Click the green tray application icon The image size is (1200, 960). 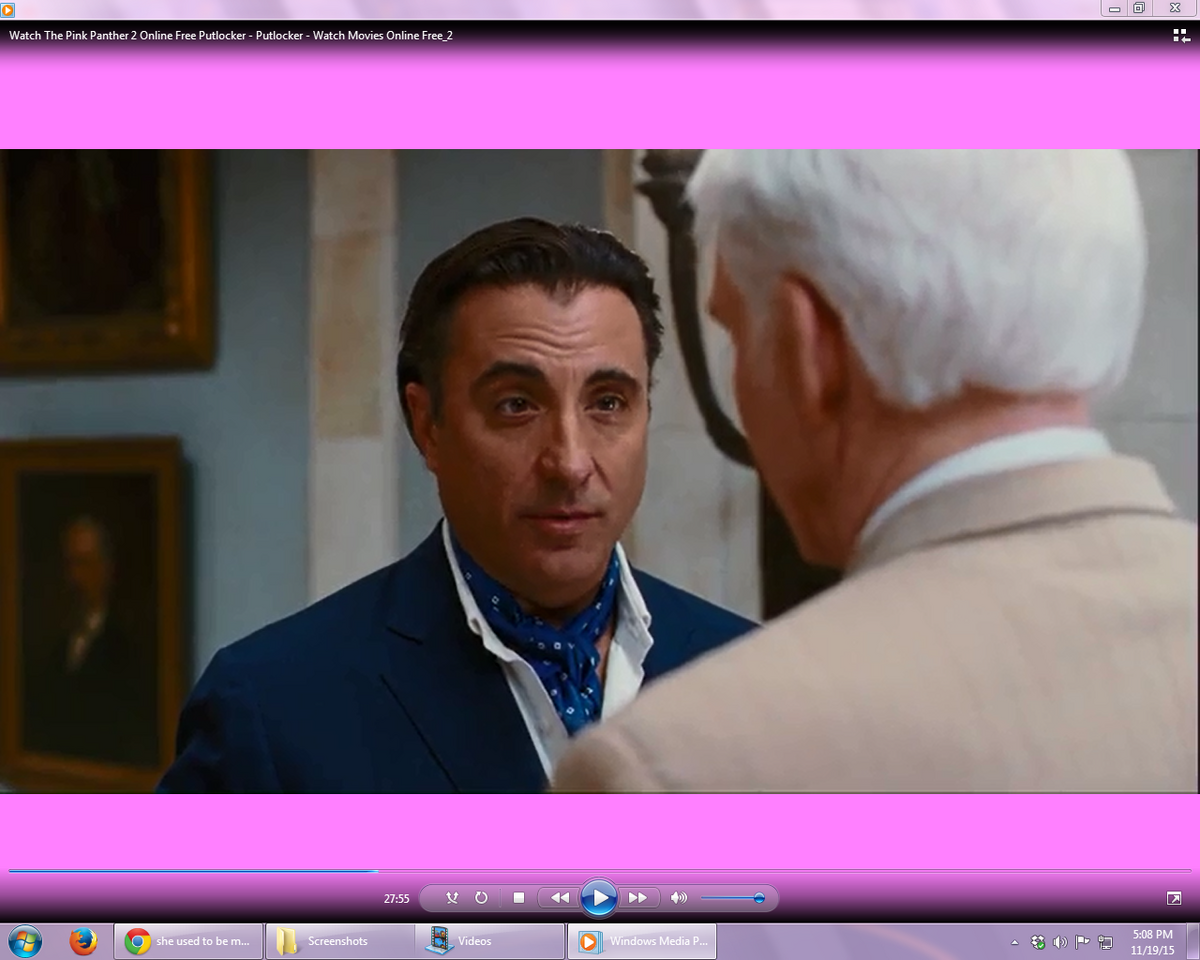point(1038,942)
